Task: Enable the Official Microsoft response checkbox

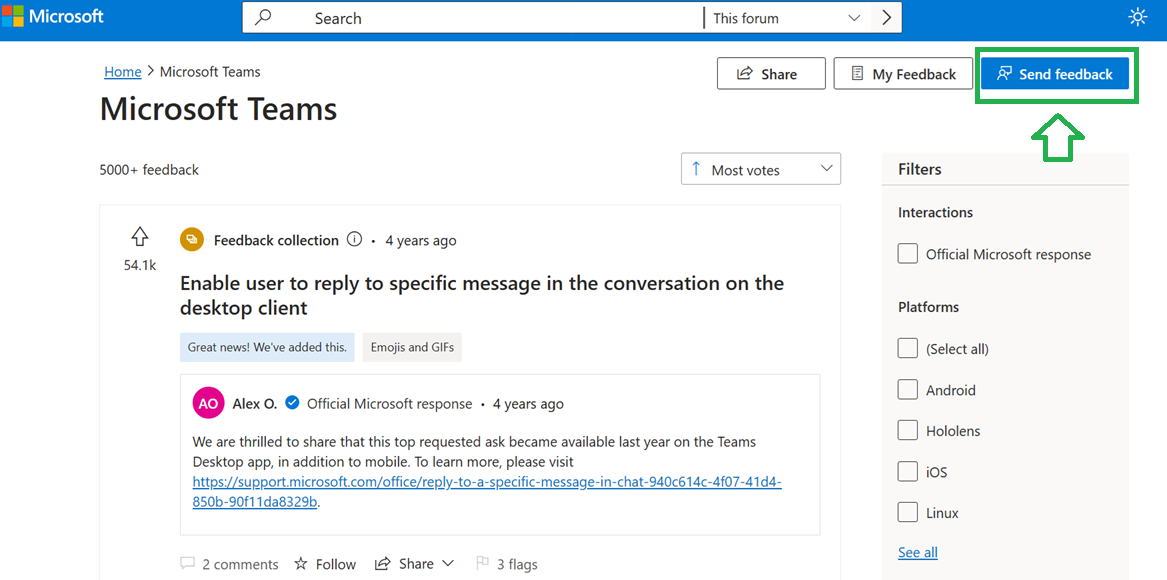Action: [x=907, y=254]
